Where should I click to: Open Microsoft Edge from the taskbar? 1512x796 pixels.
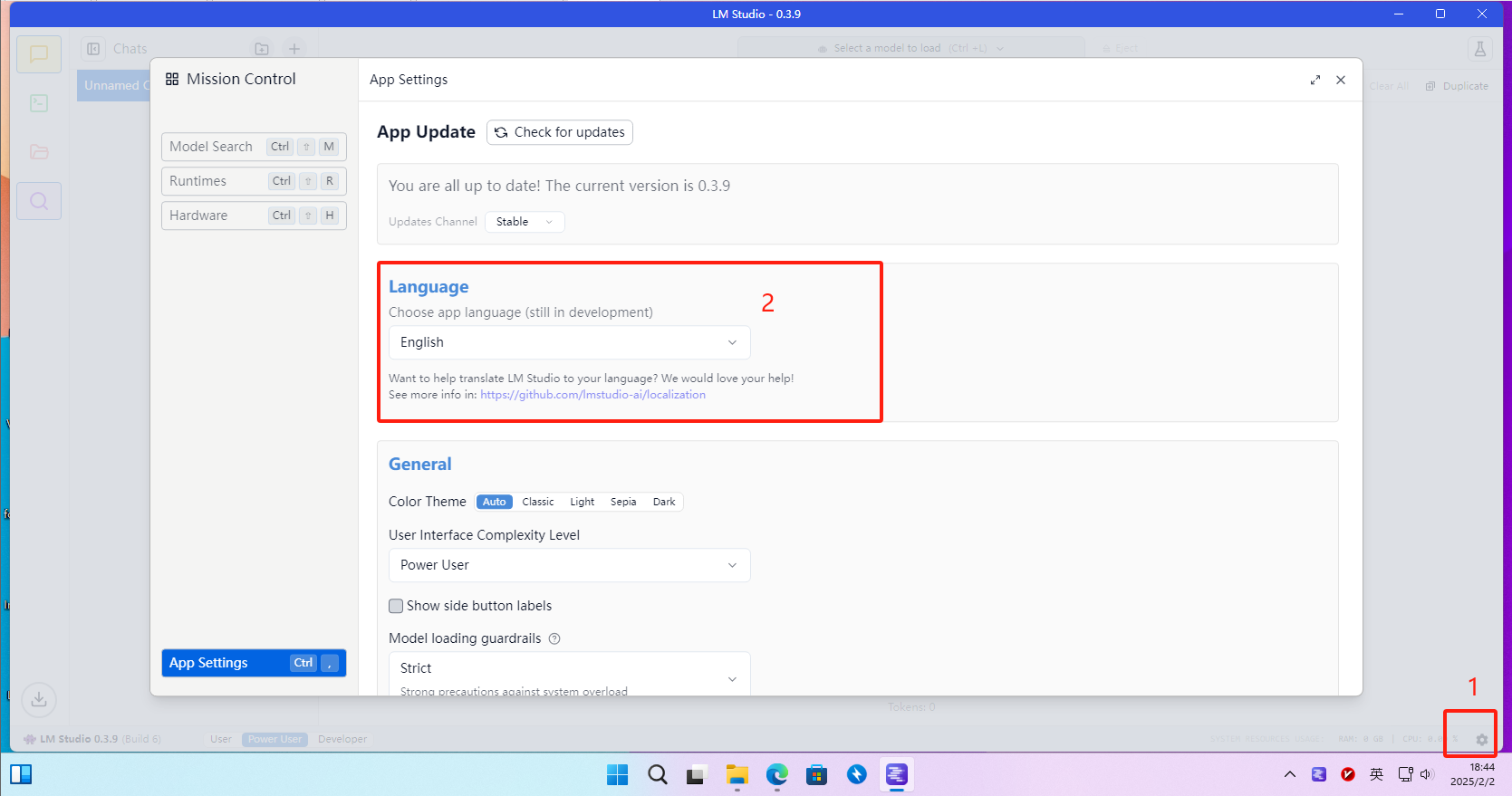pos(776,774)
